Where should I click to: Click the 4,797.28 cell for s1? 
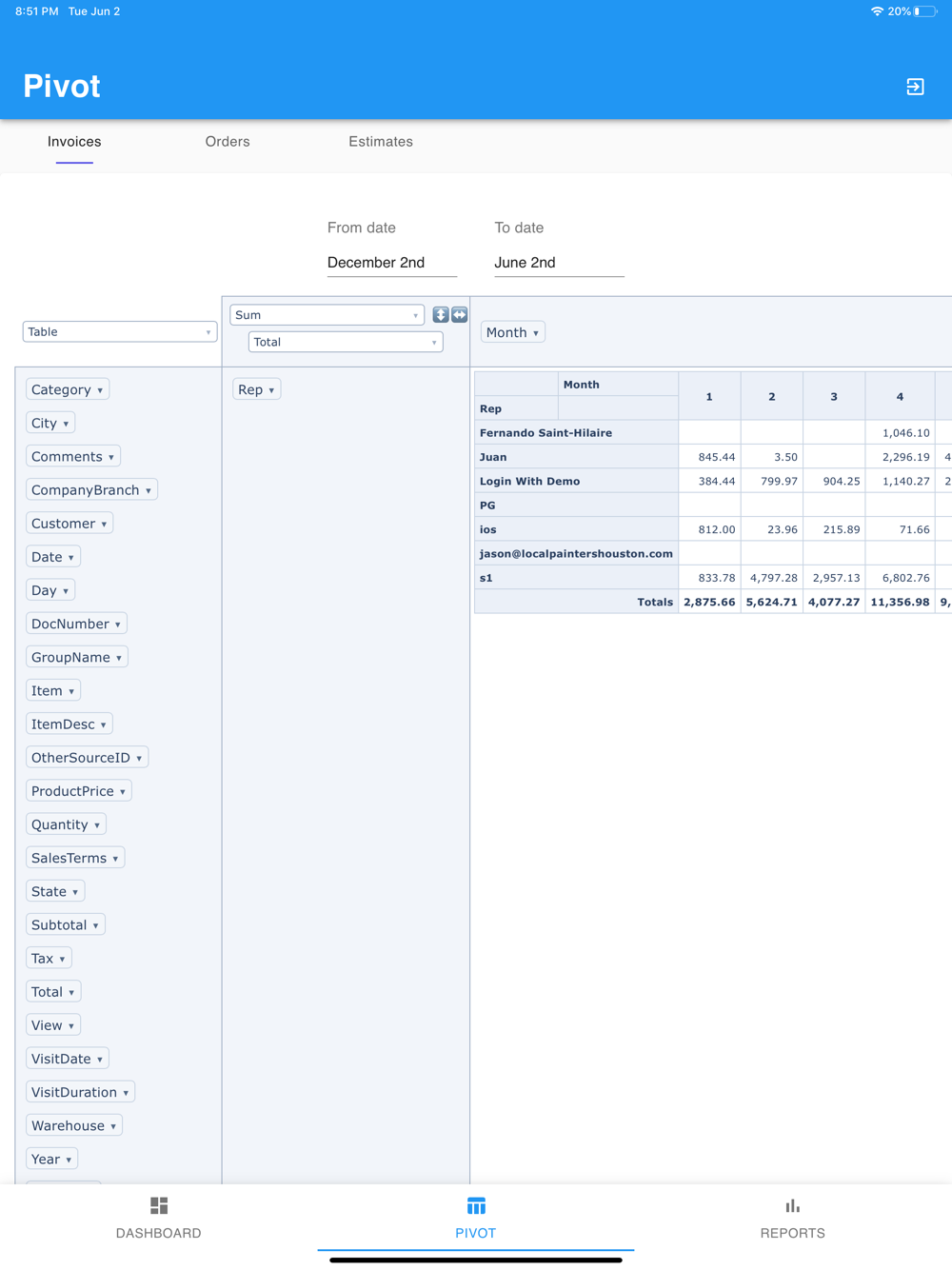pos(772,578)
